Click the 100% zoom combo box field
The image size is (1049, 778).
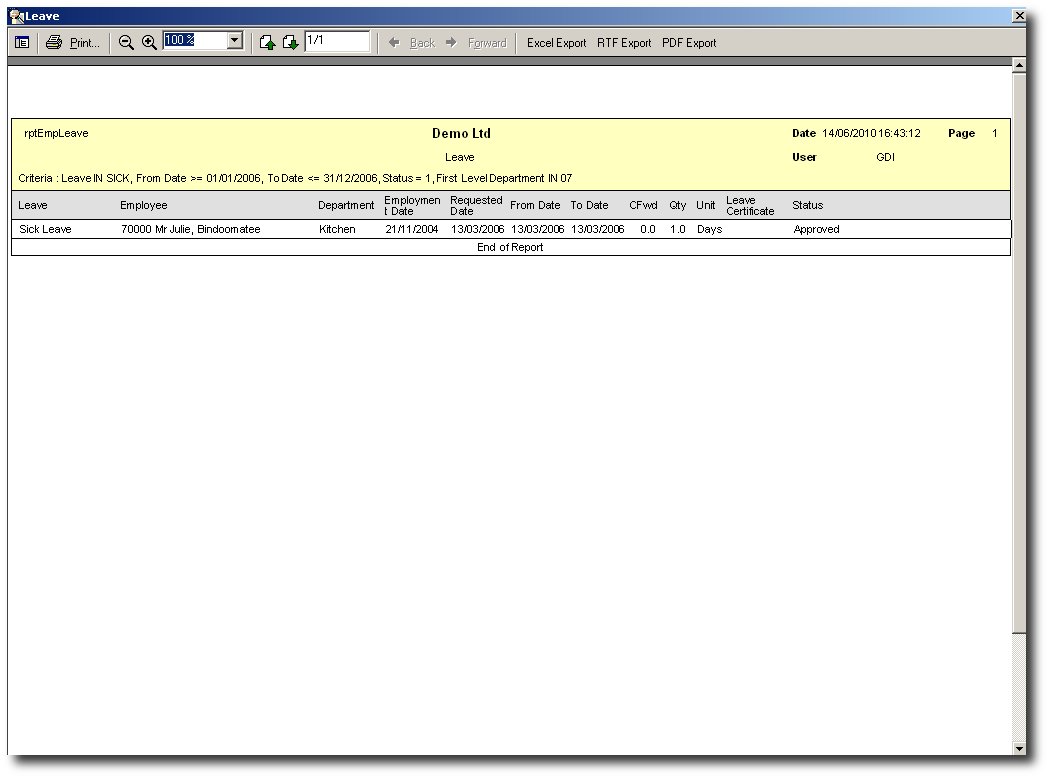coord(194,41)
